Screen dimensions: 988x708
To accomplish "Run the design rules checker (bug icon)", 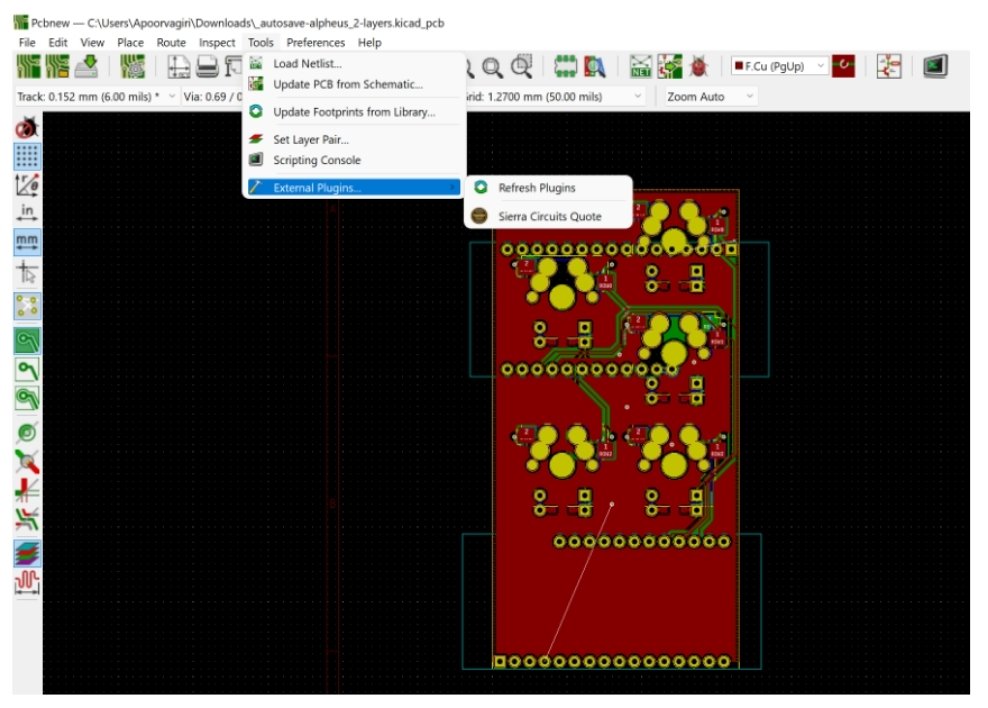I will (x=700, y=67).
